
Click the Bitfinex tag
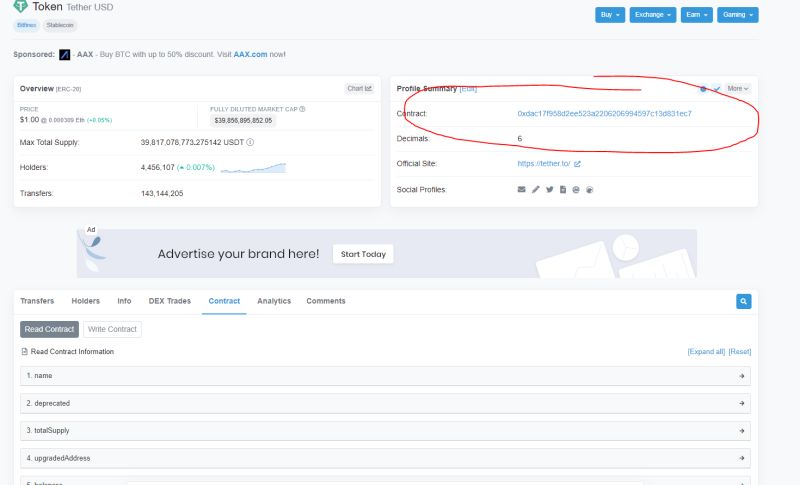tap(27, 25)
